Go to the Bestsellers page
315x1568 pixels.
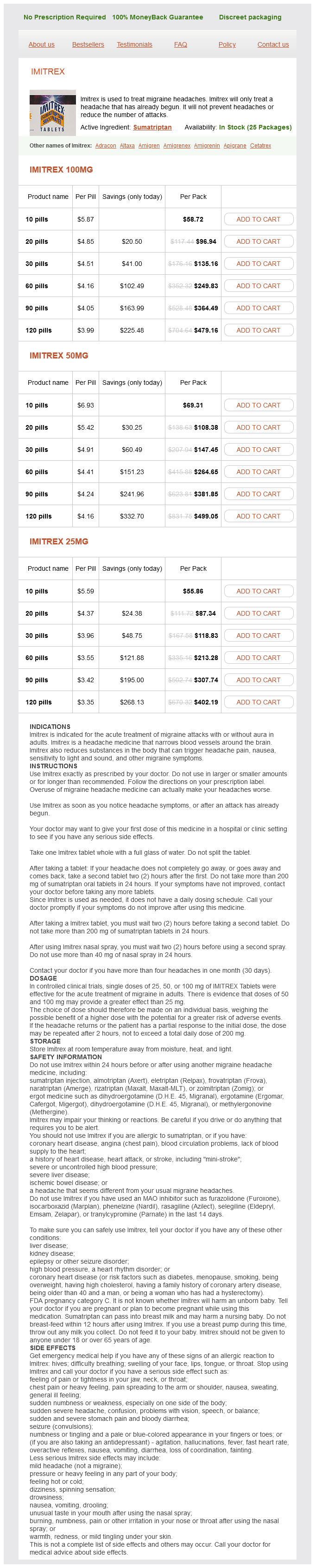click(88, 44)
